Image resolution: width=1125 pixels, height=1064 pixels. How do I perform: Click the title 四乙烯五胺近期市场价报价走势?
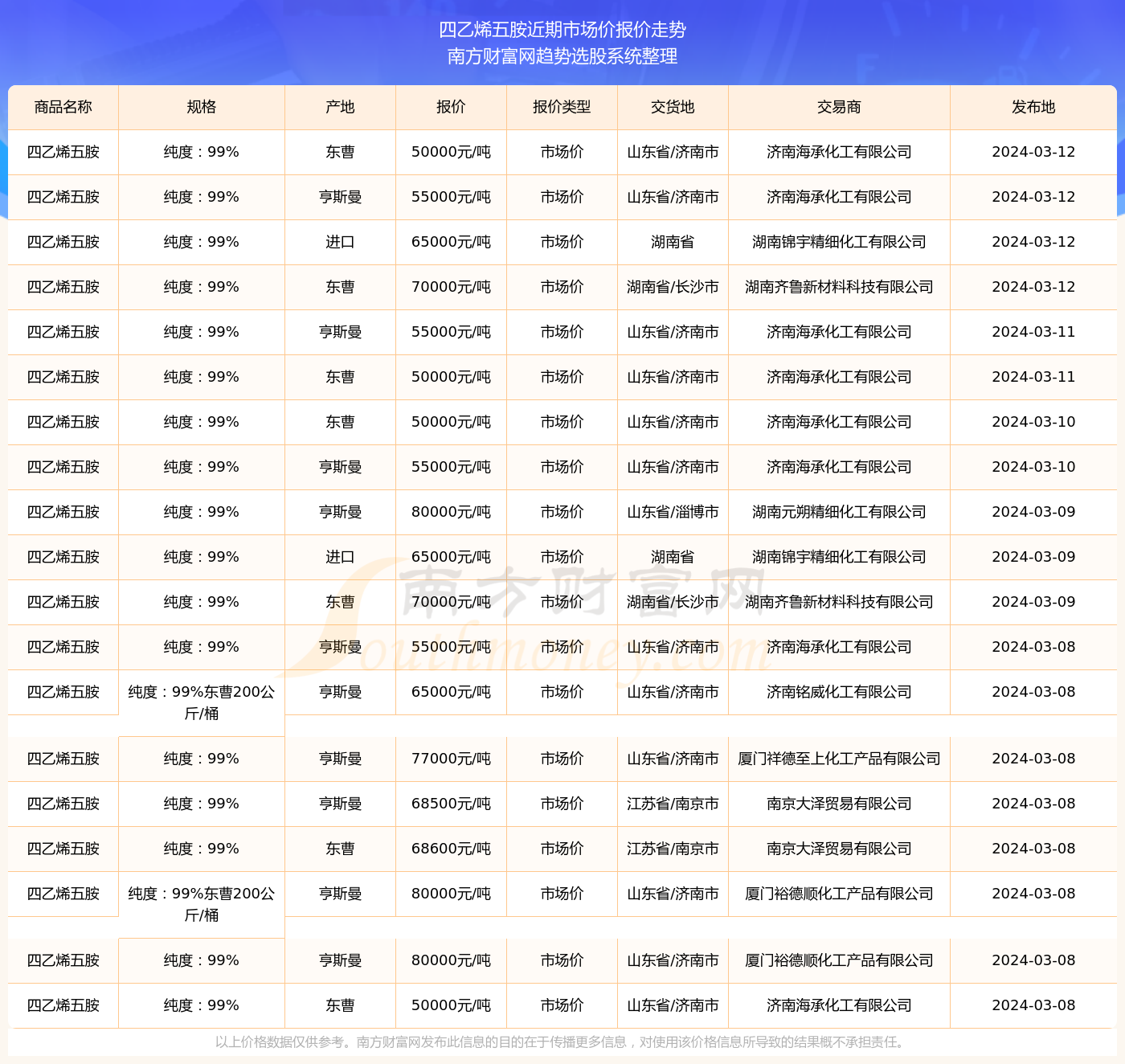tap(562, 30)
